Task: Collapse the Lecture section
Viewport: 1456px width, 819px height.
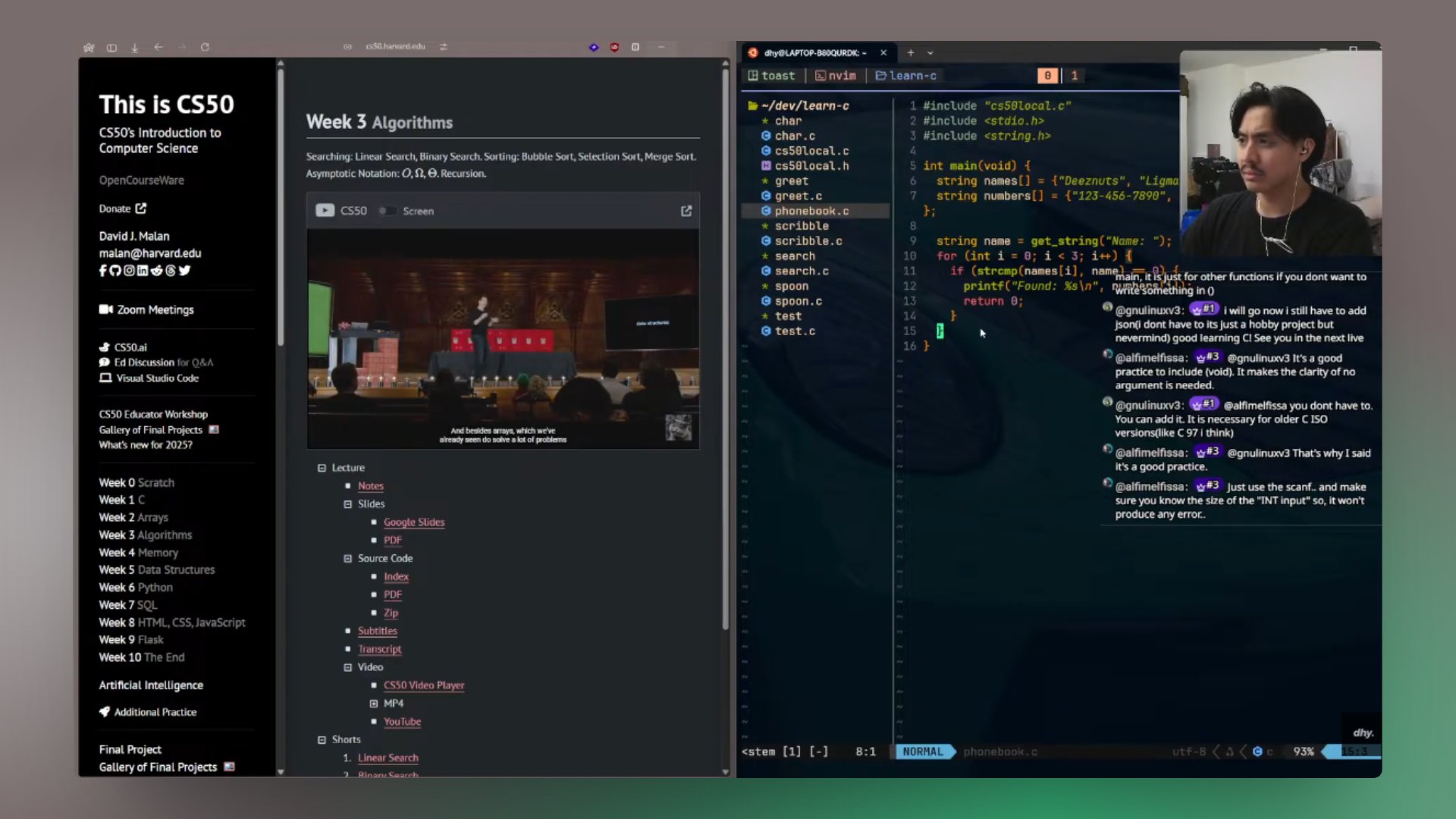Action: (322, 468)
